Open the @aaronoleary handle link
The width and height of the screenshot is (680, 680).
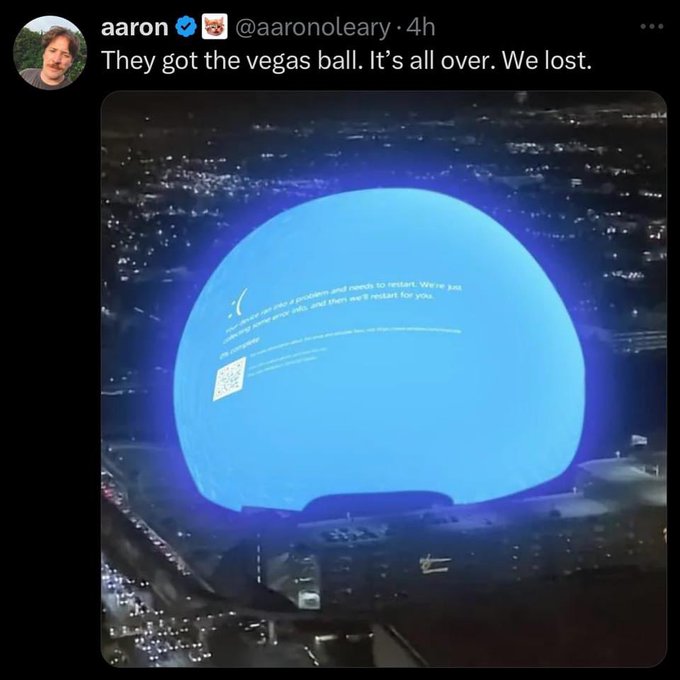tap(312, 28)
